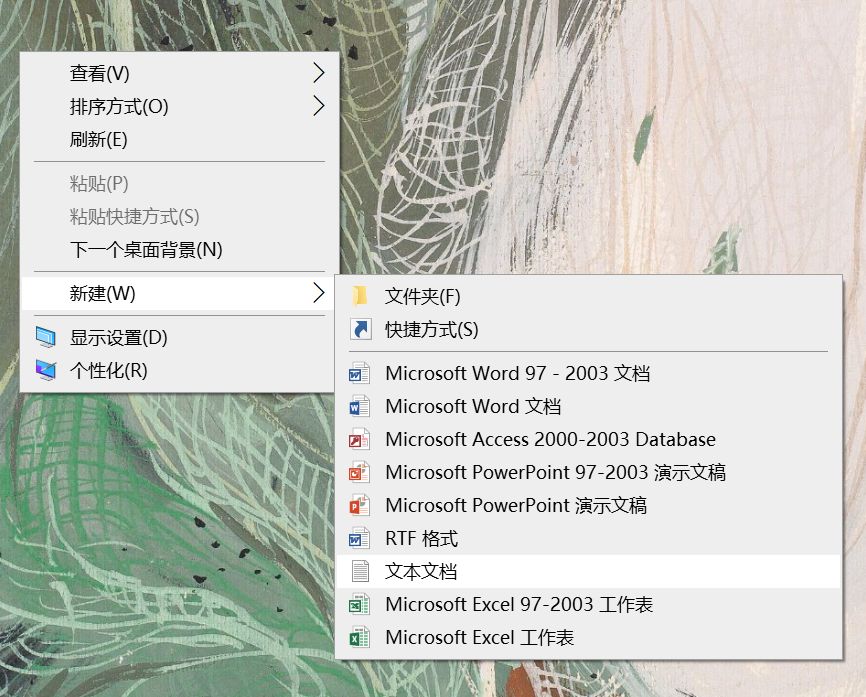Click the PowerPoint 演示文稿 icon
Image resolution: width=866 pixels, height=697 pixels.
[x=357, y=505]
